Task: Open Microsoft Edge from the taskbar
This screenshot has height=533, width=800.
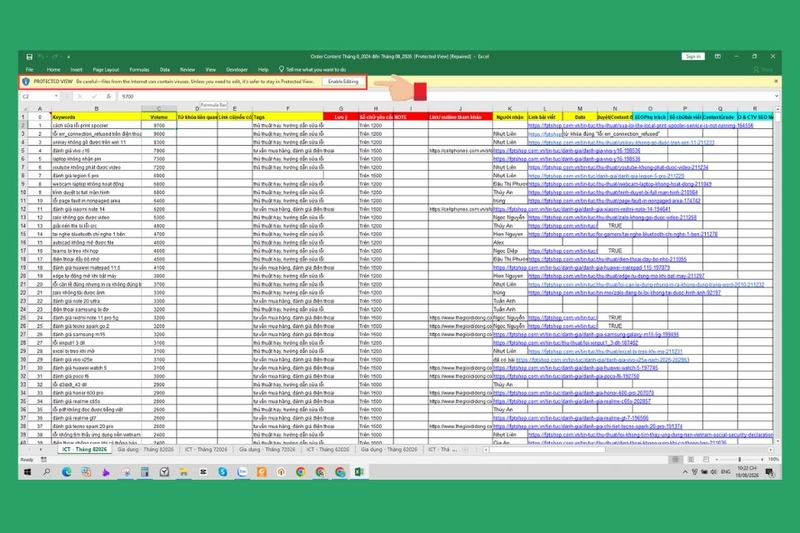Action: point(66,472)
